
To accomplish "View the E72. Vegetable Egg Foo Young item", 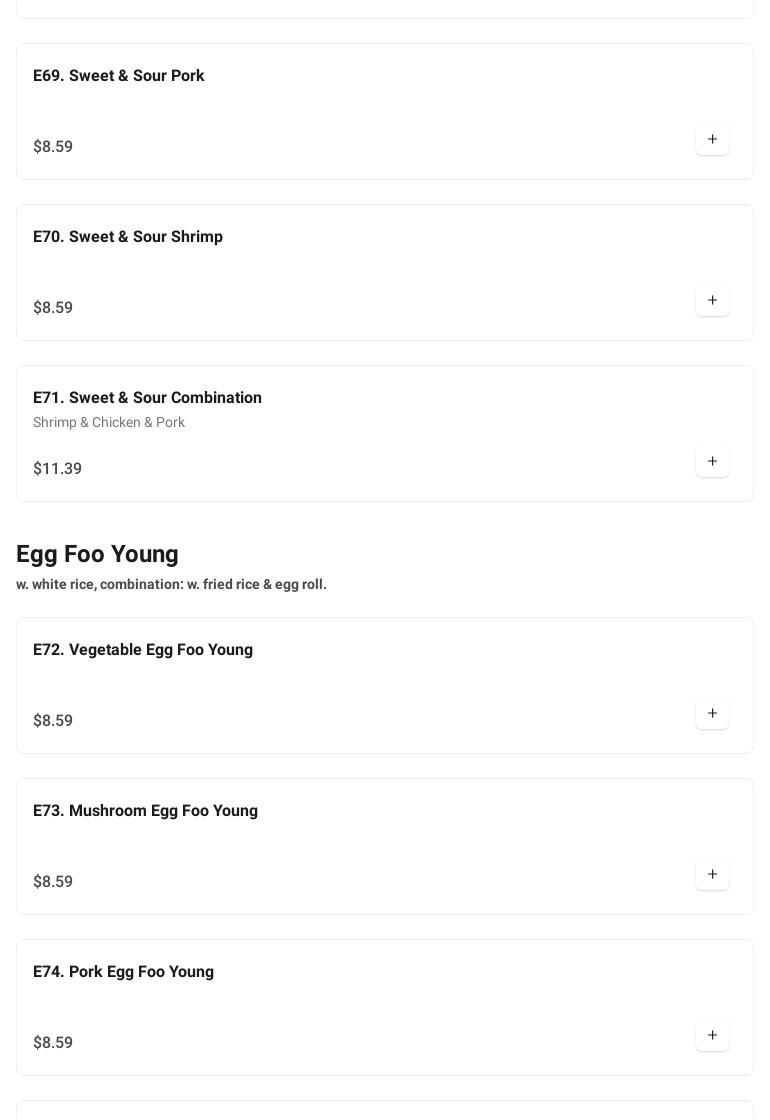I will click(x=142, y=650).
